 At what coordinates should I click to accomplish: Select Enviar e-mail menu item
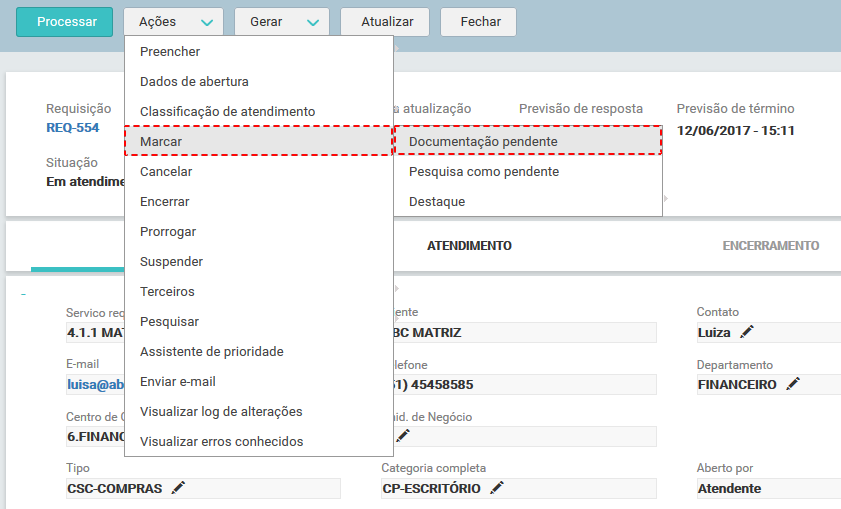[259, 382]
